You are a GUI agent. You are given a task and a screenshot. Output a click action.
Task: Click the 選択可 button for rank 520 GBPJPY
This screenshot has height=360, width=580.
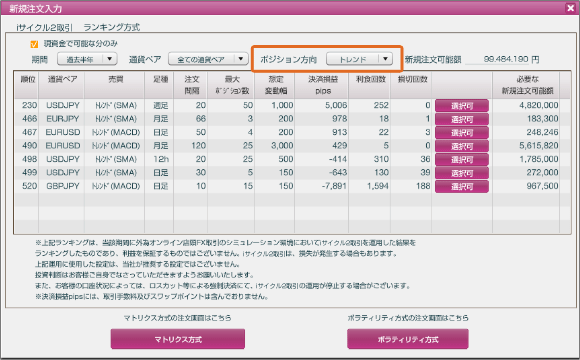tap(462, 186)
